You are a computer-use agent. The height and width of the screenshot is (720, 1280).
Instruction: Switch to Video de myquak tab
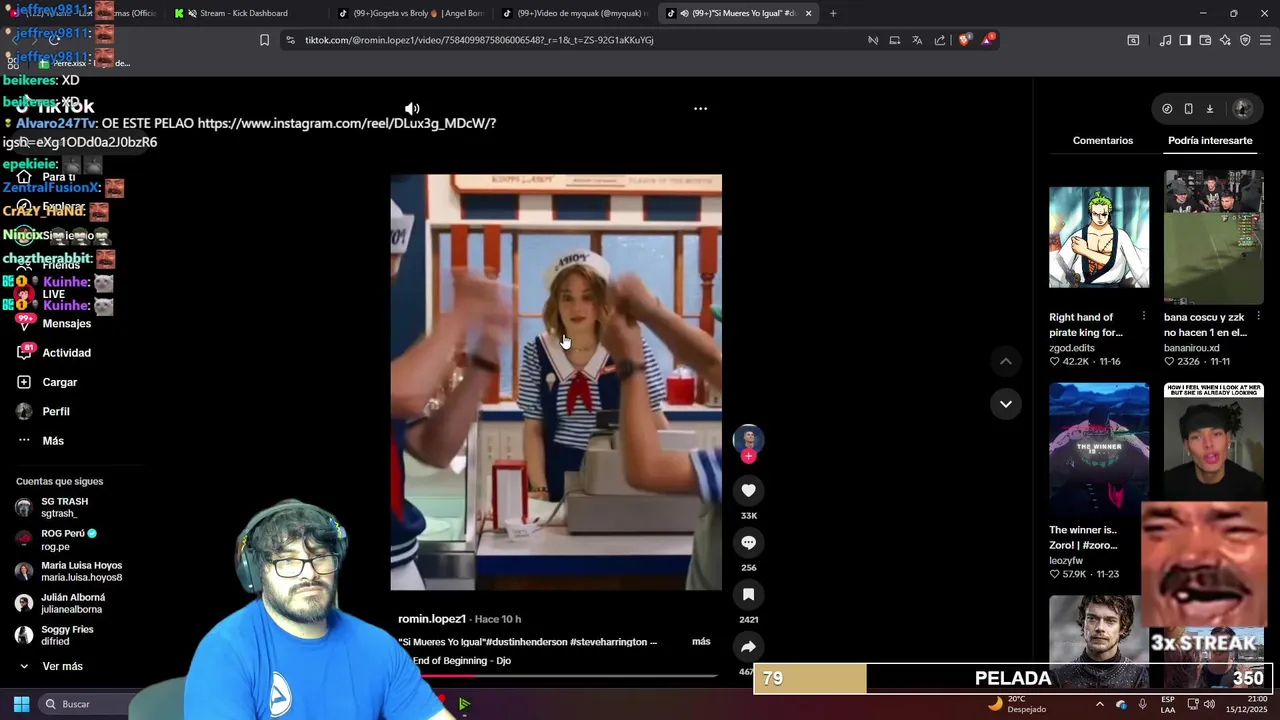(574, 13)
